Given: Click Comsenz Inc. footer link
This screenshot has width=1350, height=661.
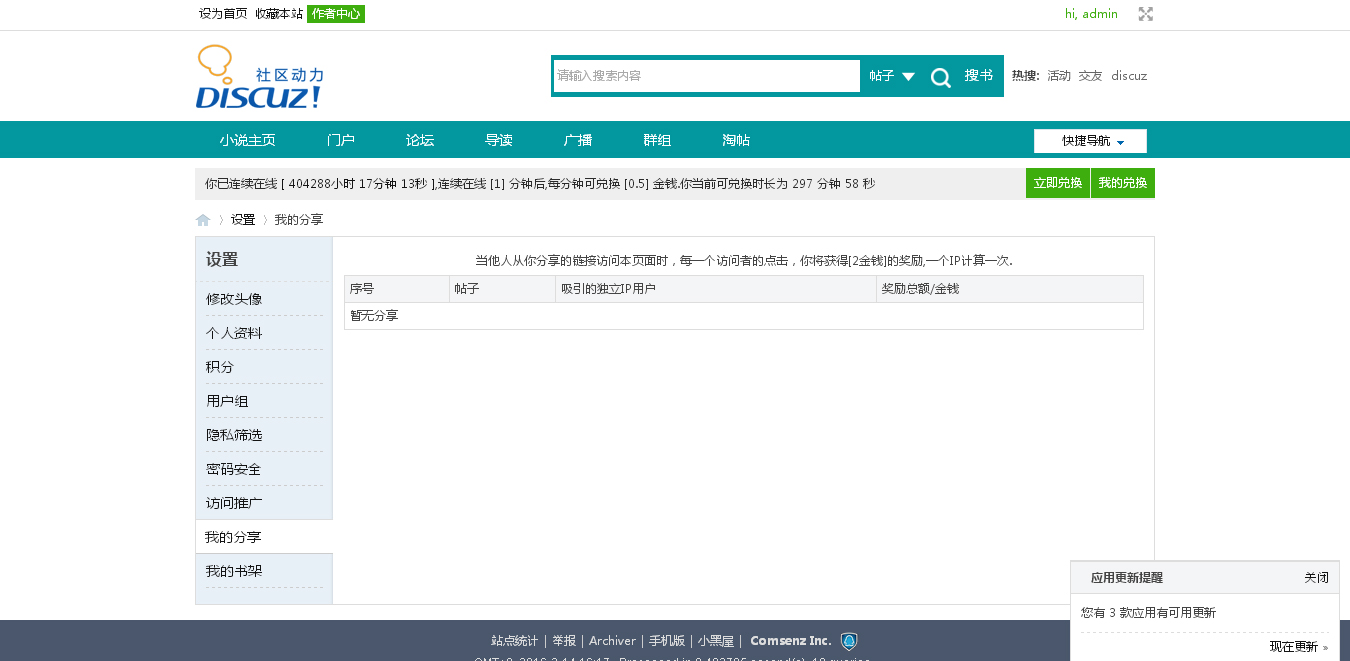Looking at the screenshot, I should (x=791, y=641).
